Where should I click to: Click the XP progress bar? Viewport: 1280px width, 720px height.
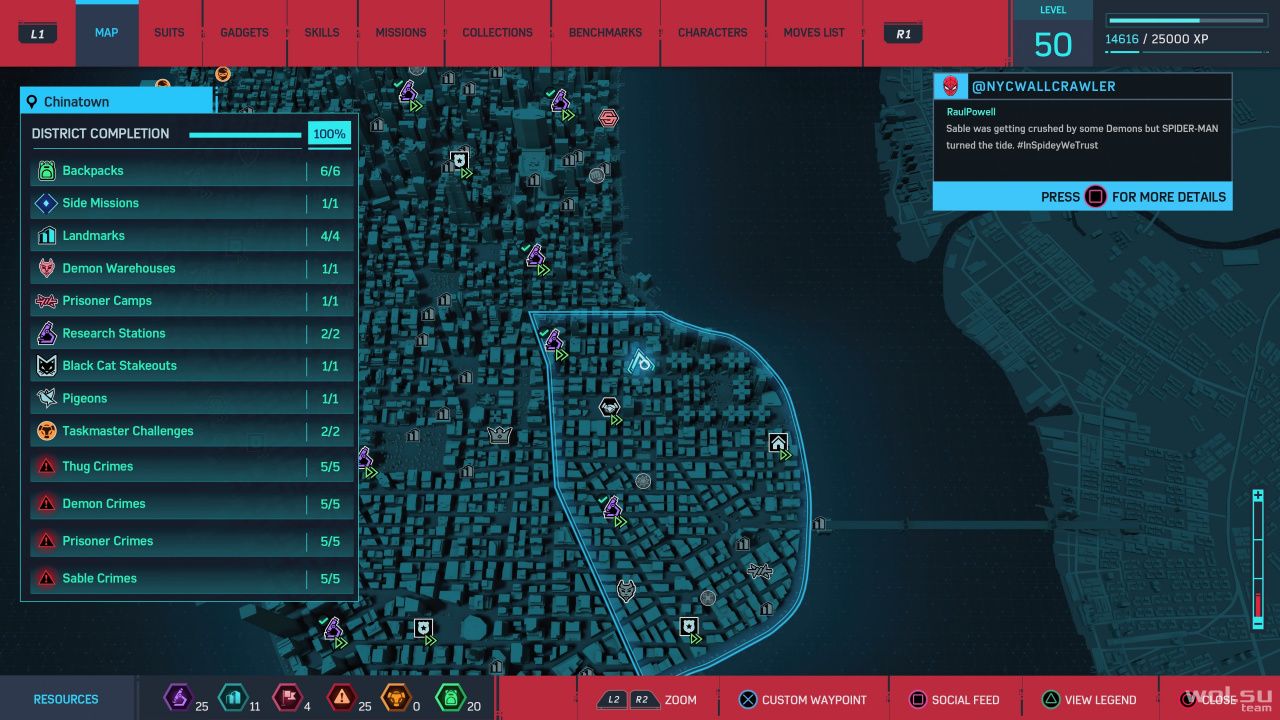1188,20
